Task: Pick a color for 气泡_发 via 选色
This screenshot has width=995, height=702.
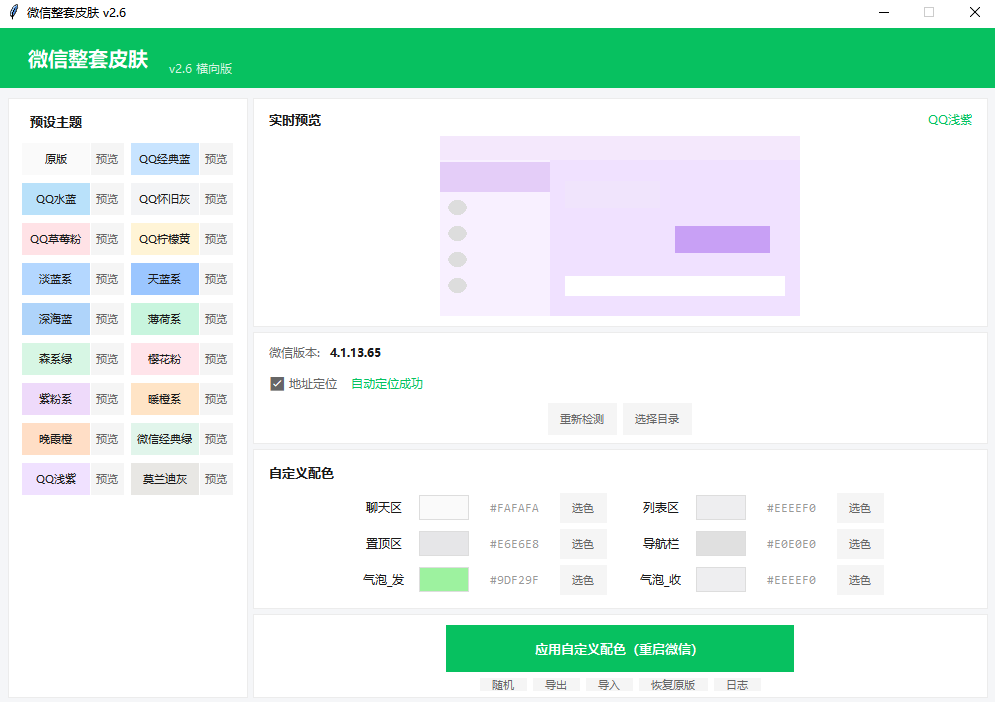Action: pos(583,580)
